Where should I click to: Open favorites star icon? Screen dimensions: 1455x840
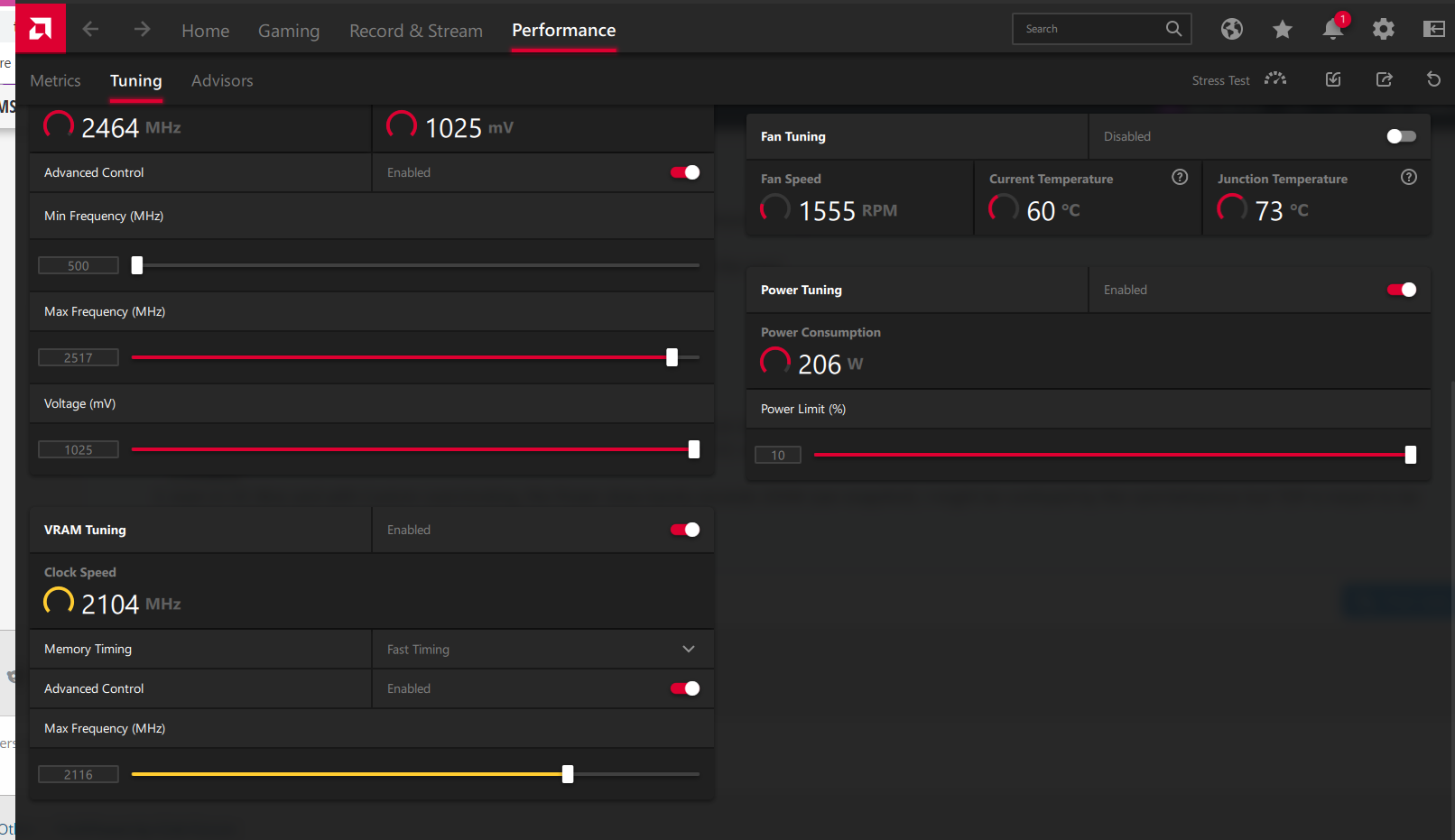1283,30
